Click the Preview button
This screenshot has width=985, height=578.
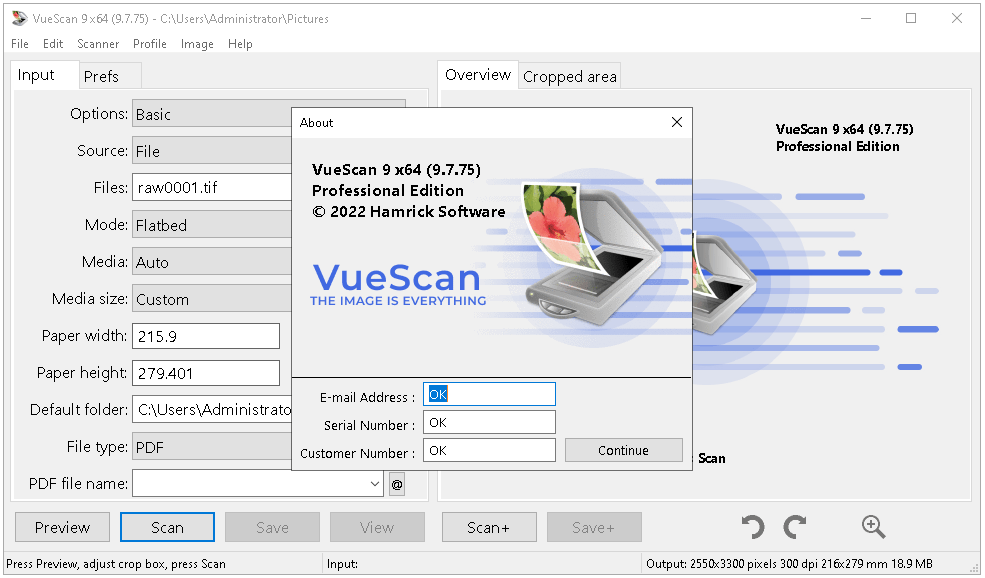click(62, 527)
